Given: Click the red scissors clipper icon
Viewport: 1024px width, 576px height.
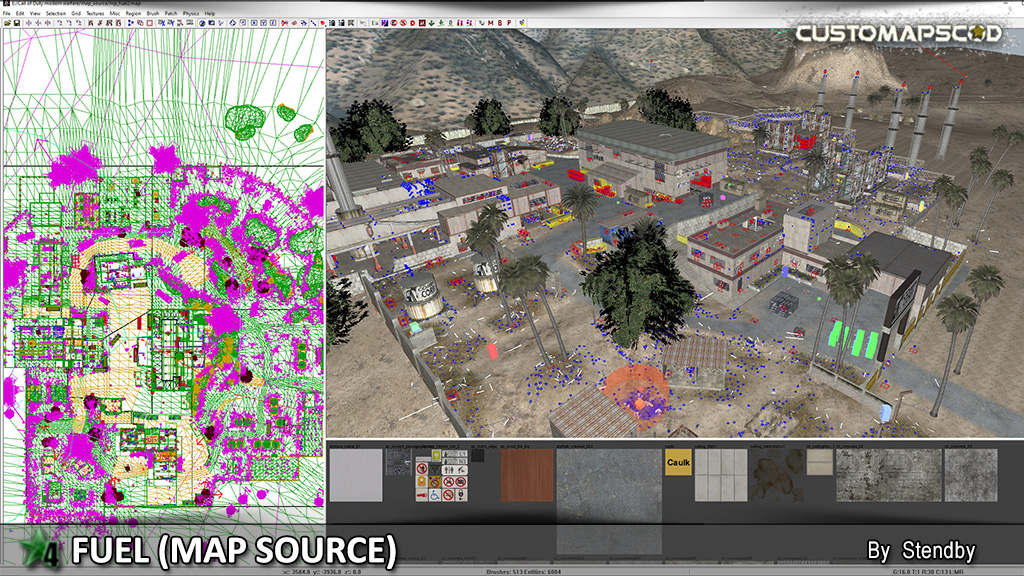Looking at the screenshot, I should point(285,24).
